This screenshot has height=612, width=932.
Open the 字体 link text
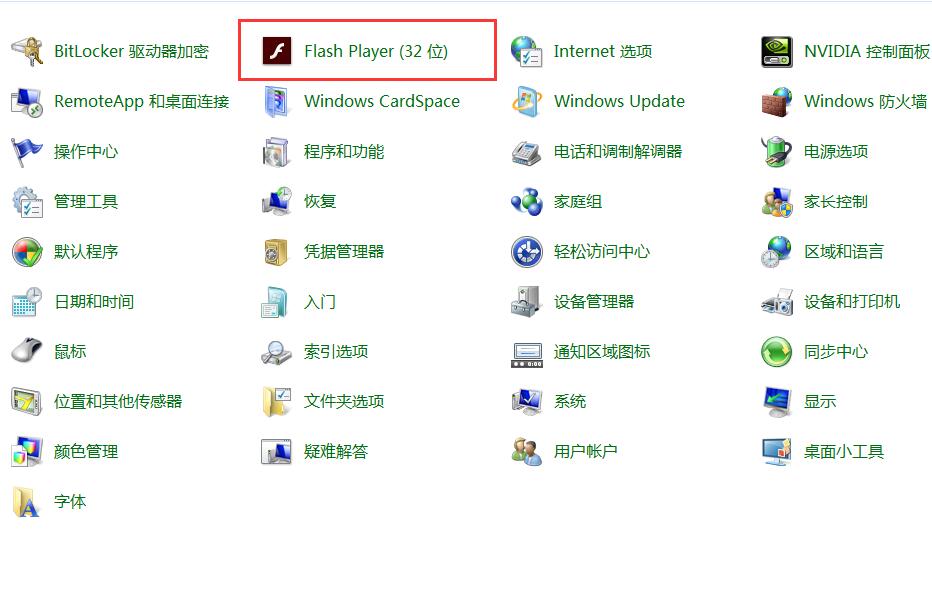(70, 502)
